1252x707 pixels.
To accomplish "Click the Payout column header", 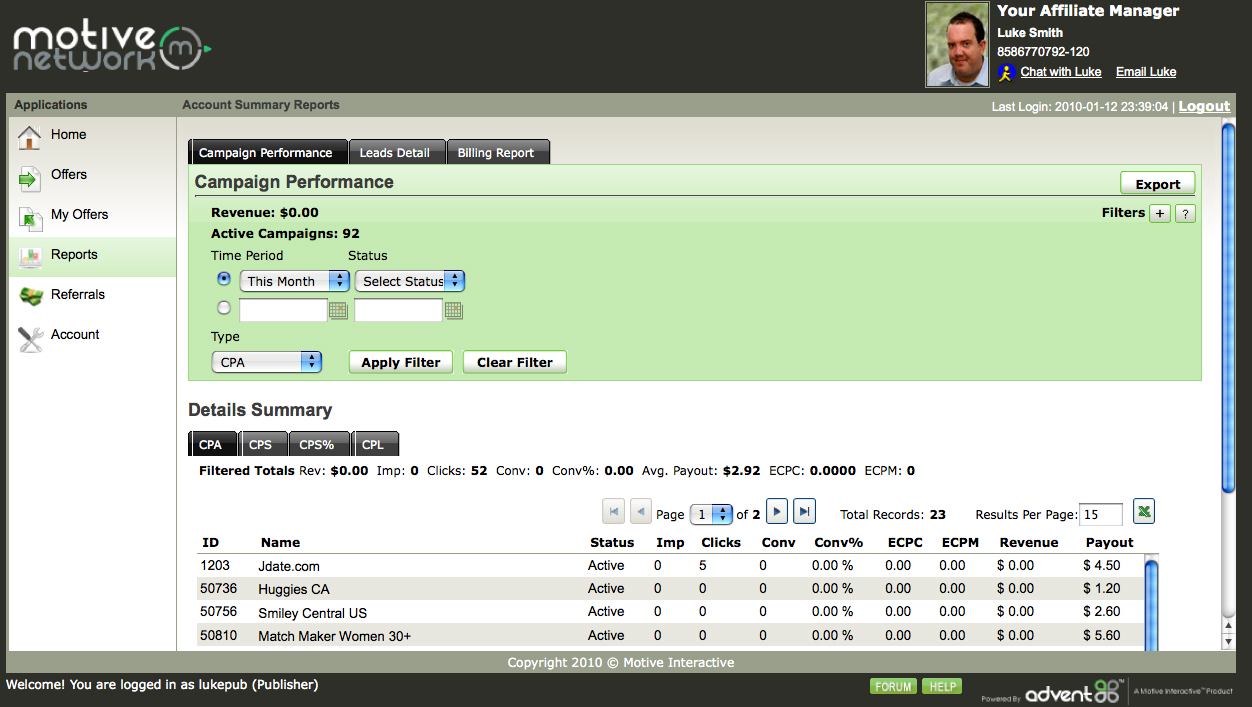I will click(x=1110, y=542).
